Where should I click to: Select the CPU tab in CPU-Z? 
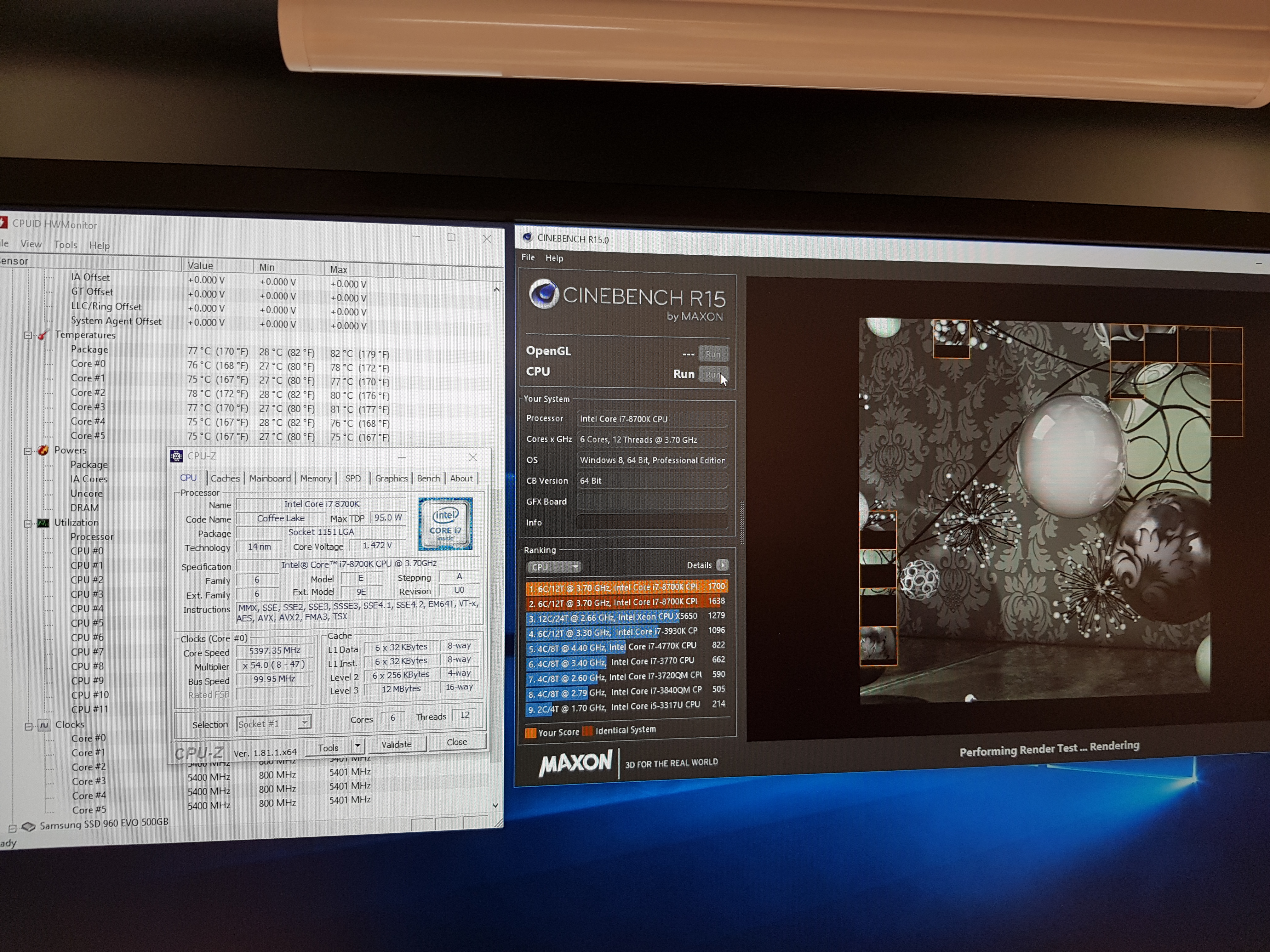click(188, 478)
